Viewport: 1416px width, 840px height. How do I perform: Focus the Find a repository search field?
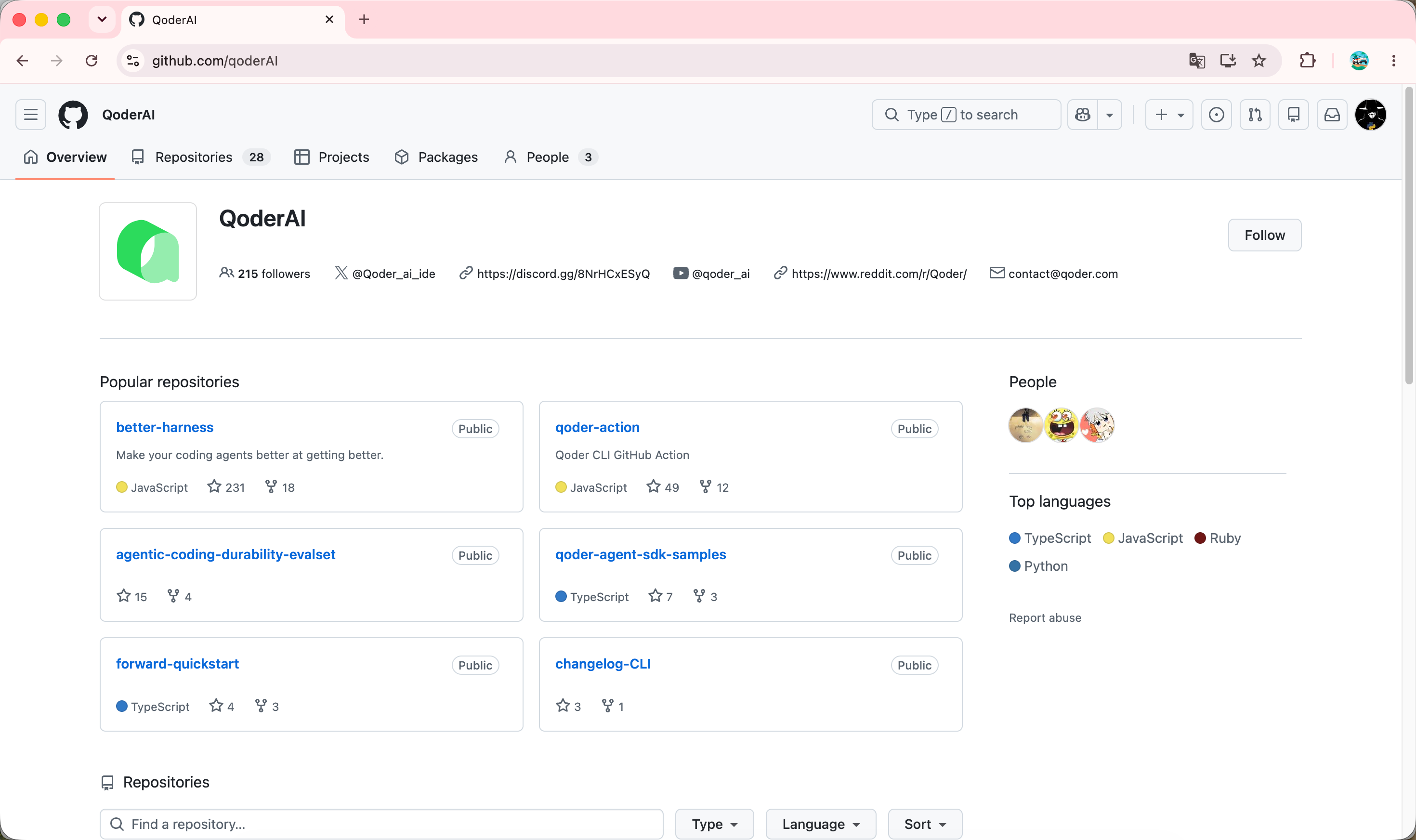381,824
